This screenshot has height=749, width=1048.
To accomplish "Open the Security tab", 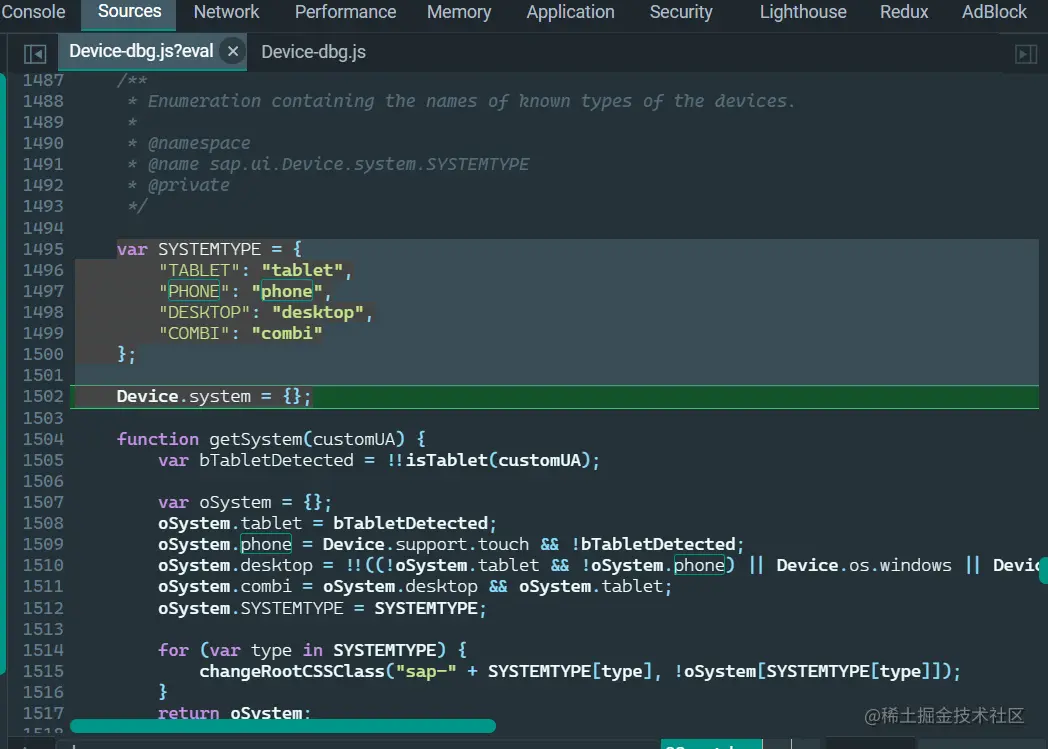I will coord(681,12).
